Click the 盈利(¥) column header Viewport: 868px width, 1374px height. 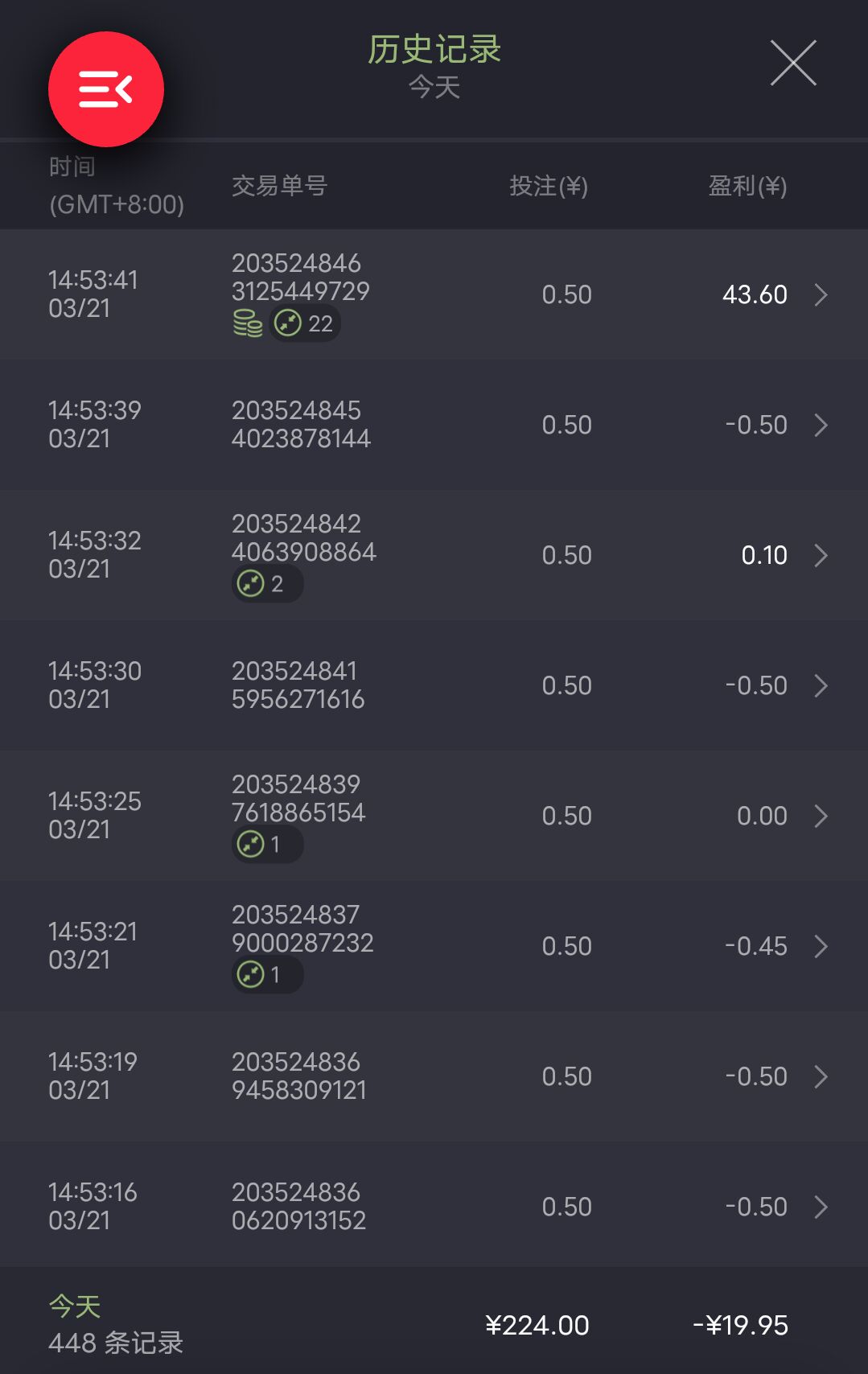click(747, 186)
